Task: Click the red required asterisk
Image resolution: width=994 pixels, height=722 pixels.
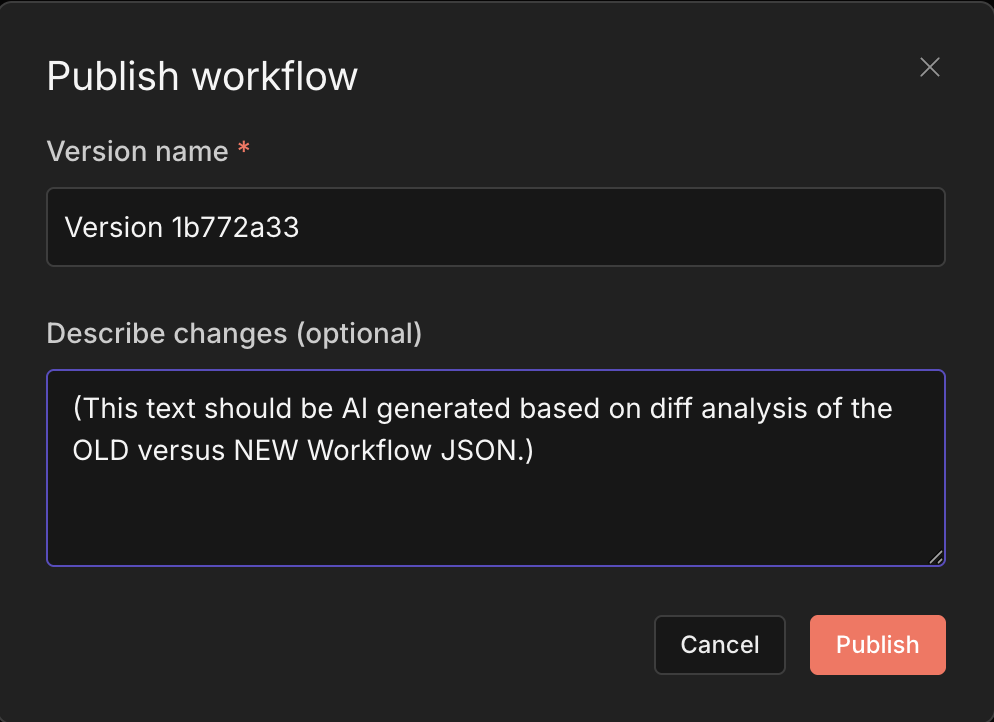Action: (x=244, y=151)
